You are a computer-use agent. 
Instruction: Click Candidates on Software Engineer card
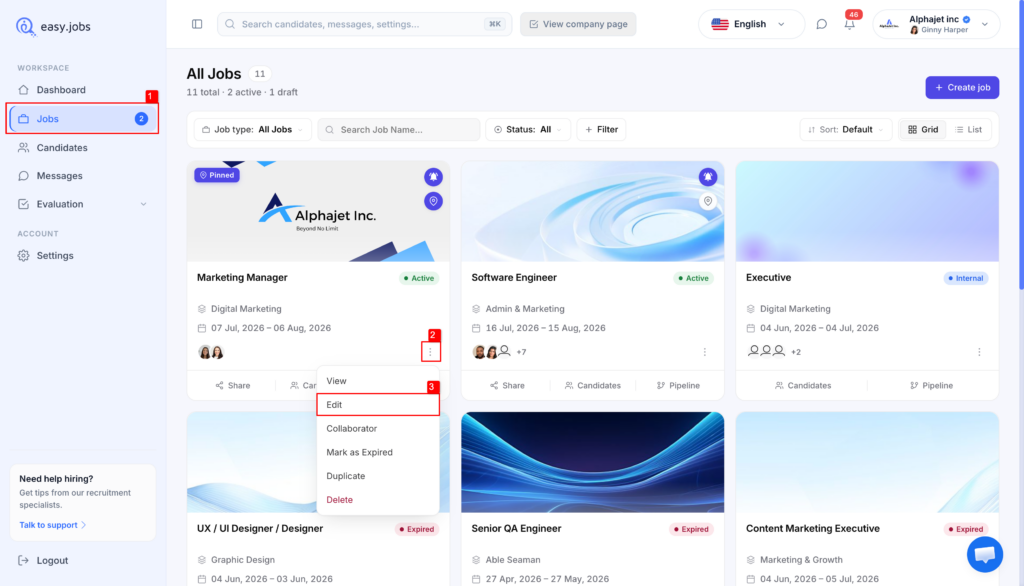[x=592, y=385]
